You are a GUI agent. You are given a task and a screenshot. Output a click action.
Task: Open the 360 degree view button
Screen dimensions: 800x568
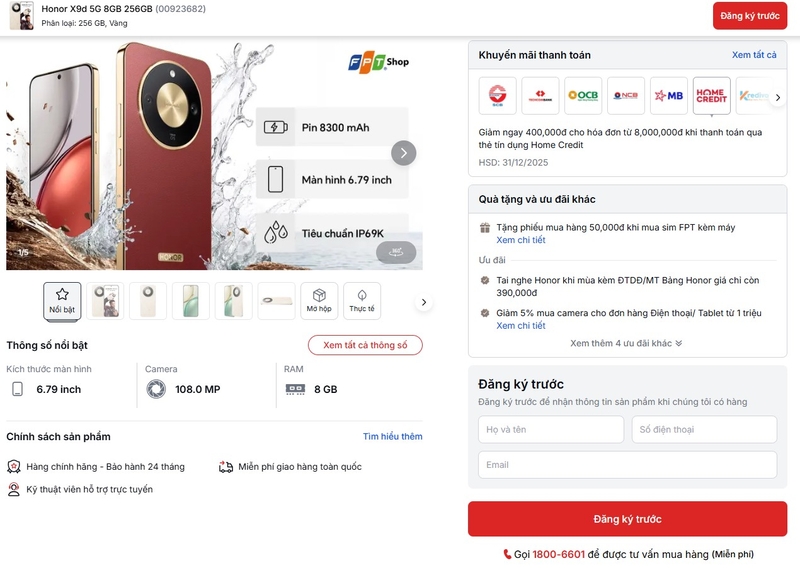coord(396,252)
